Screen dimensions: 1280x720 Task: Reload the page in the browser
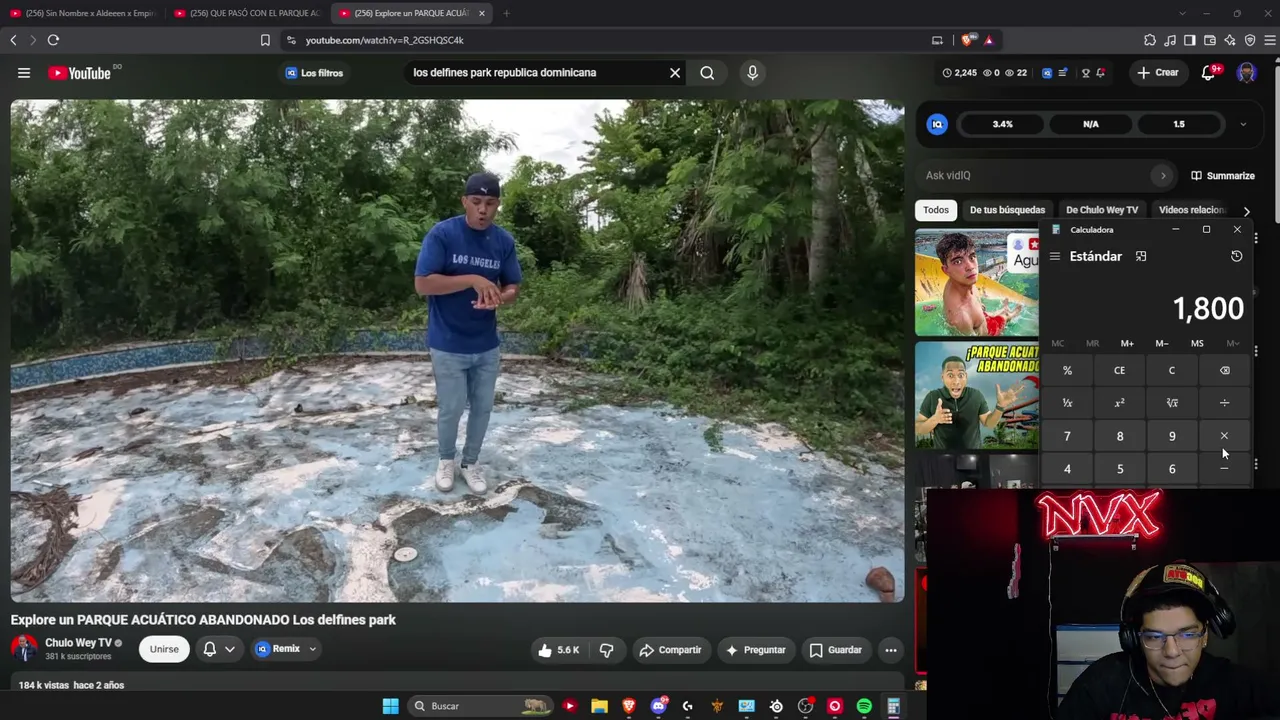pyautogui.click(x=53, y=40)
